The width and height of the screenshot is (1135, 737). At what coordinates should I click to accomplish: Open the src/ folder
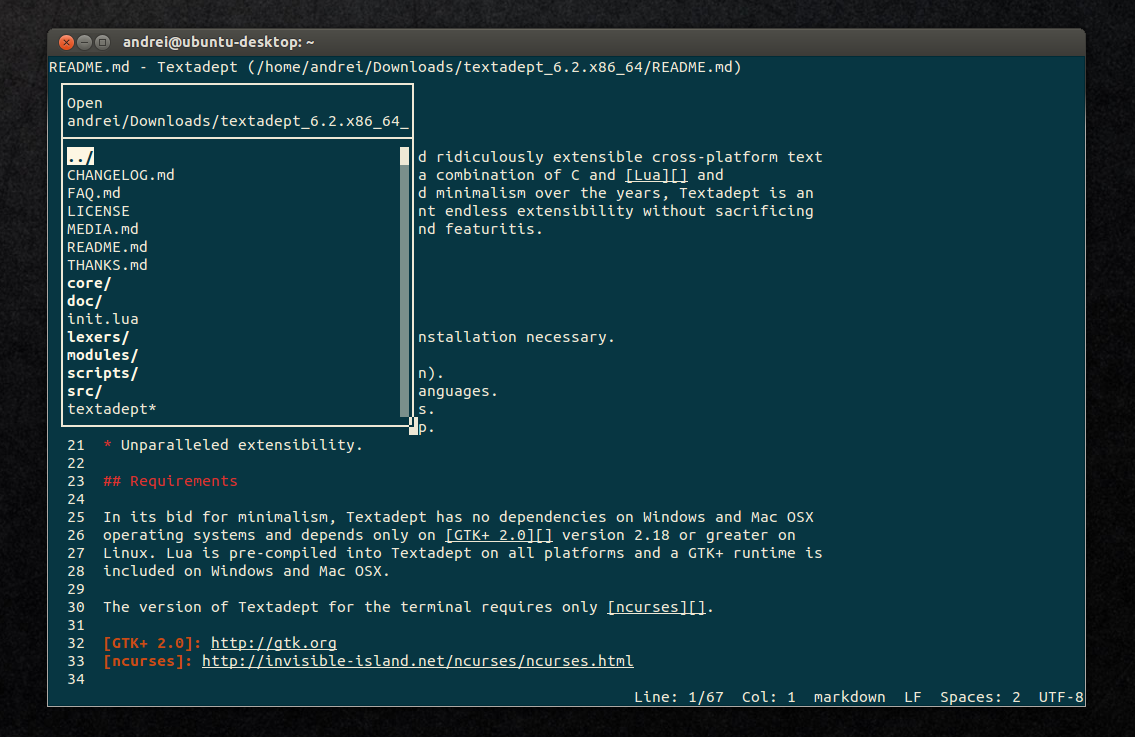coord(85,391)
